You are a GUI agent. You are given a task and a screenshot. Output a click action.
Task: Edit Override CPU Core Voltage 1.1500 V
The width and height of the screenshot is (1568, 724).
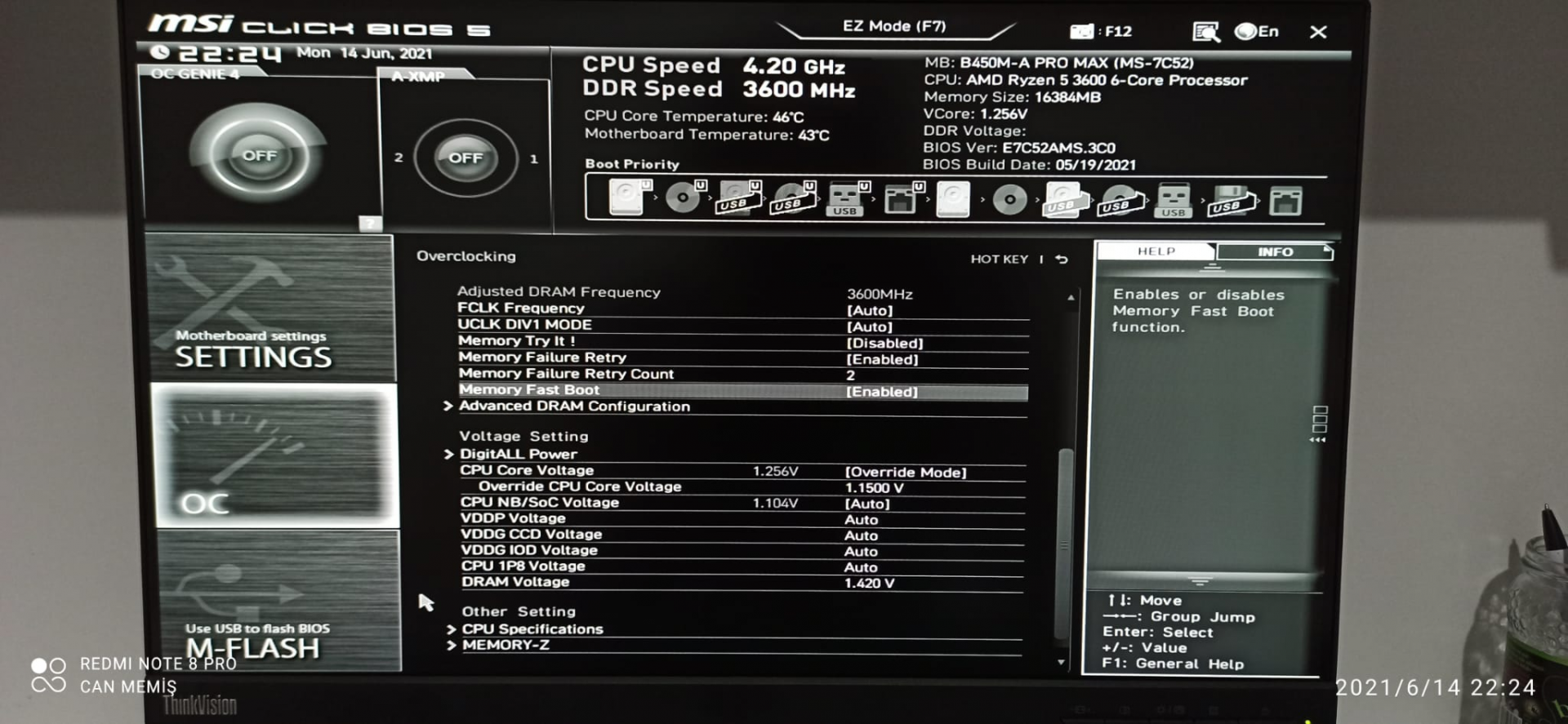coord(874,487)
